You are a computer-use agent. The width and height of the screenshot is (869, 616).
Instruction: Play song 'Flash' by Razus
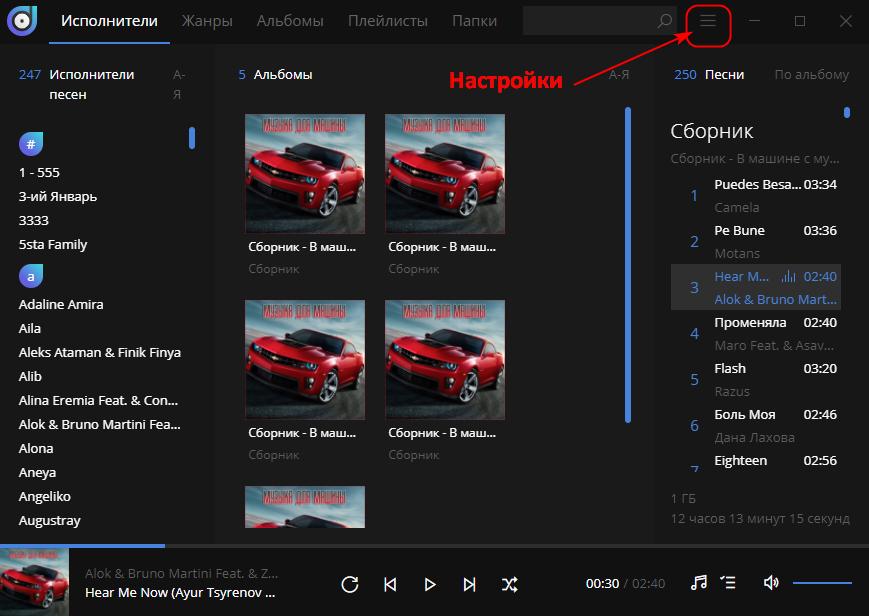pos(756,380)
